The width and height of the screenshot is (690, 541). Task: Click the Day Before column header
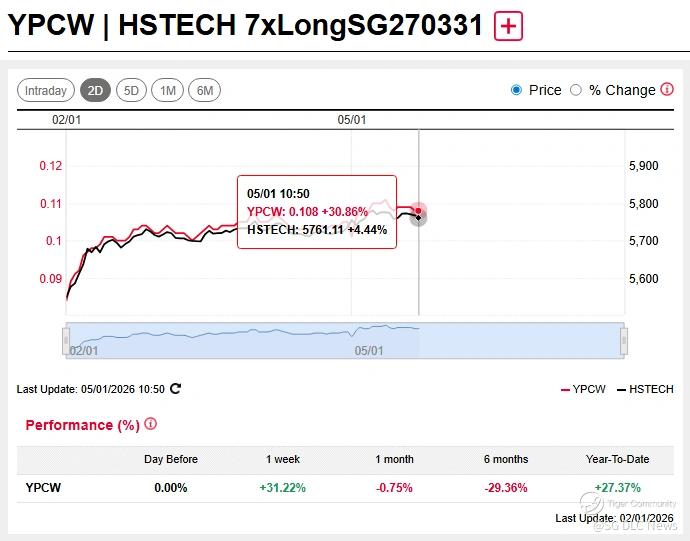(x=171, y=459)
